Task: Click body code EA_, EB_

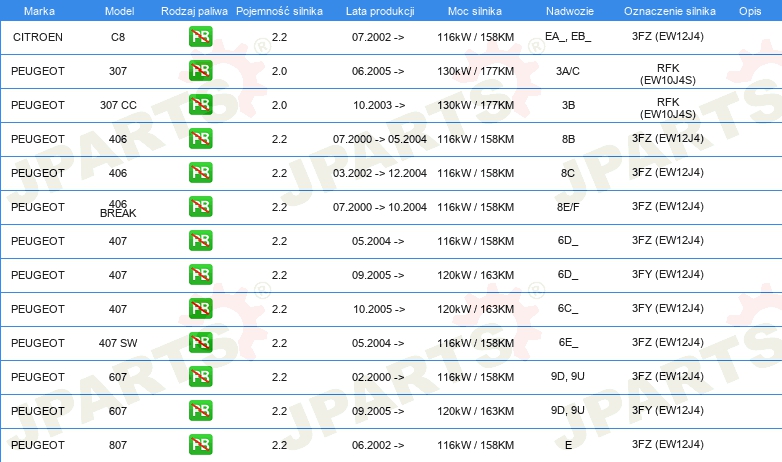Action: 568,36
